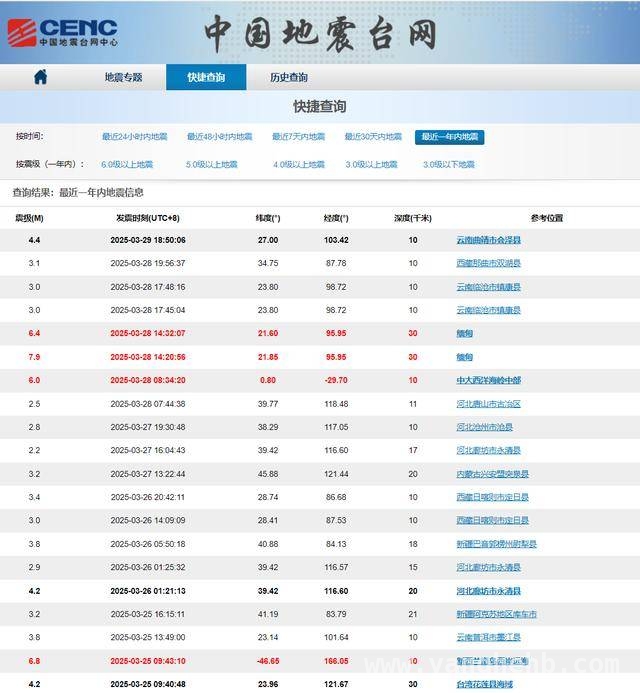Open the 西藏那曲市双湖县 location link

[488, 263]
